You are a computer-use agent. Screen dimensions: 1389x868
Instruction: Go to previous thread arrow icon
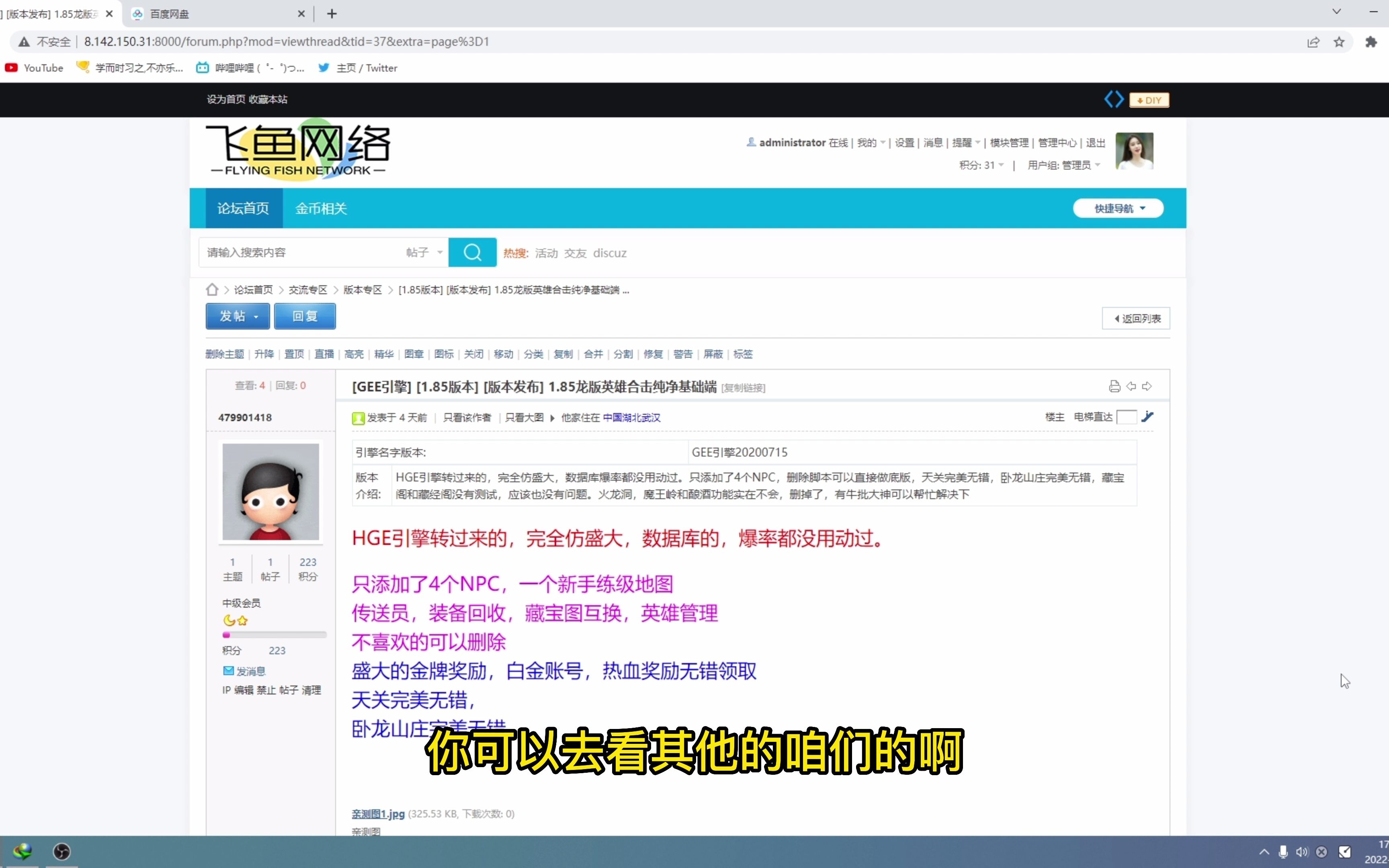point(1131,386)
